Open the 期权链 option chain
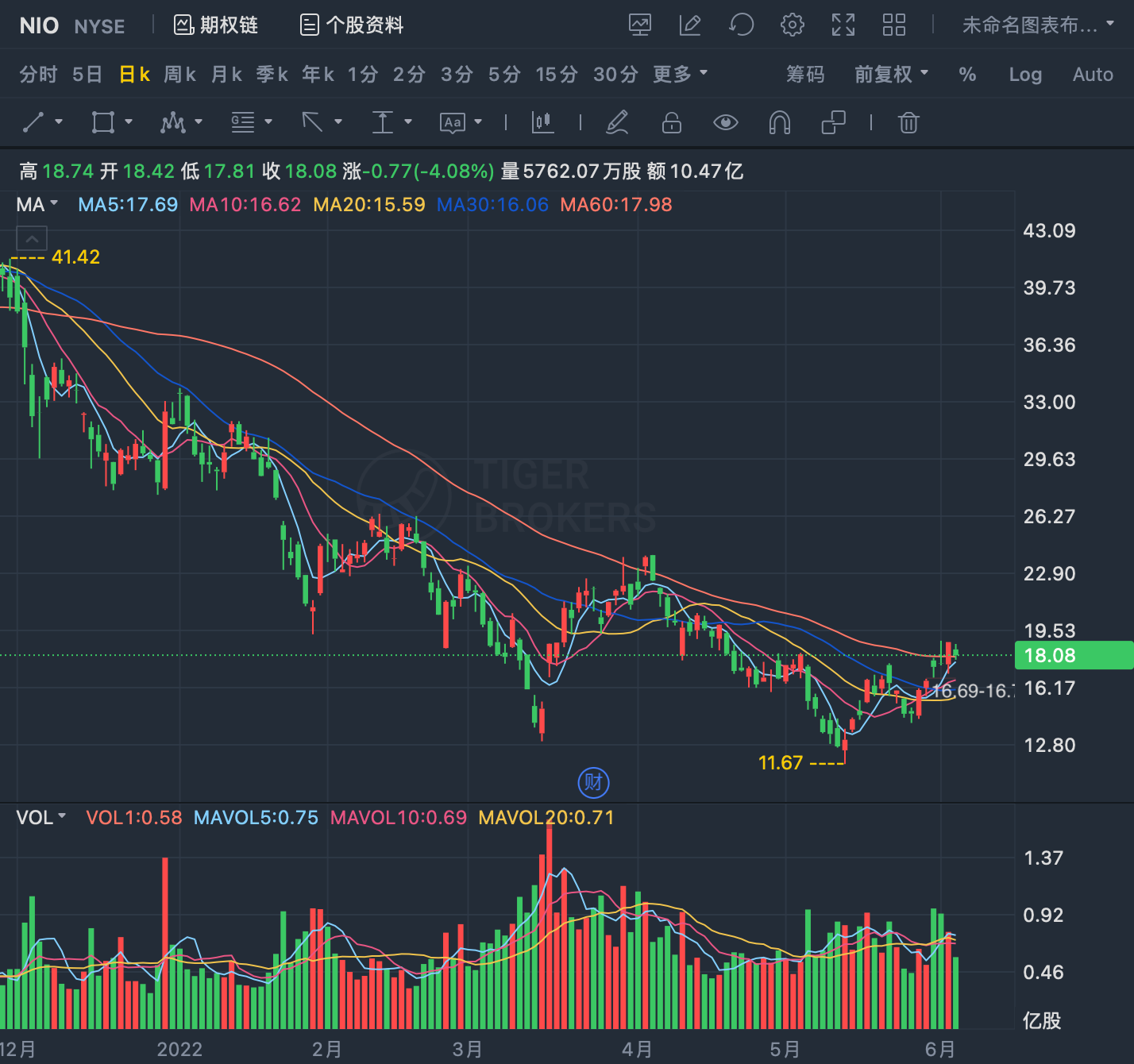The height and width of the screenshot is (1064, 1134). [216, 25]
